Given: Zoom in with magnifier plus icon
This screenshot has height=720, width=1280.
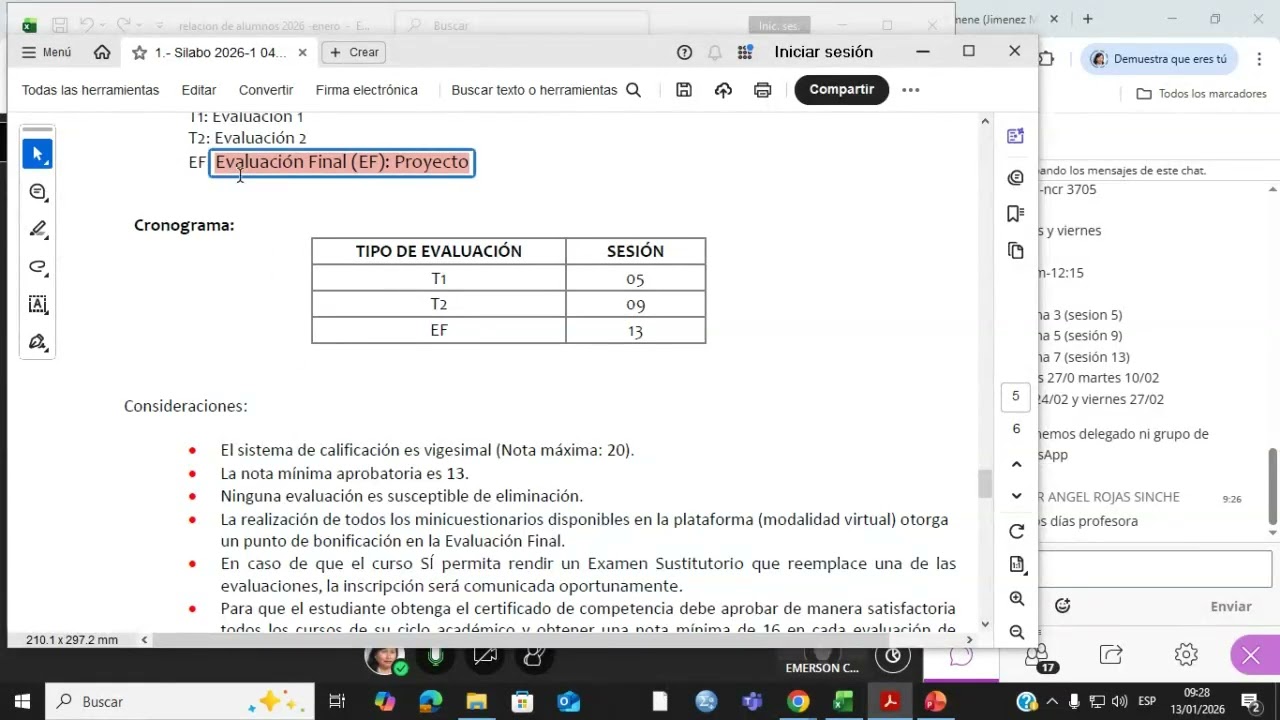Looking at the screenshot, I should tap(1016, 598).
